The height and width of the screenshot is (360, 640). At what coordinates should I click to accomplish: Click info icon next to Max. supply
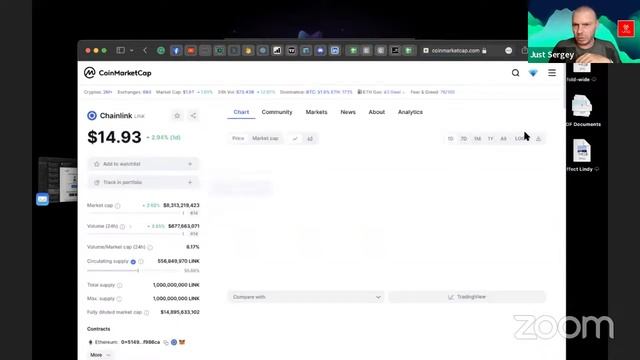119,299
